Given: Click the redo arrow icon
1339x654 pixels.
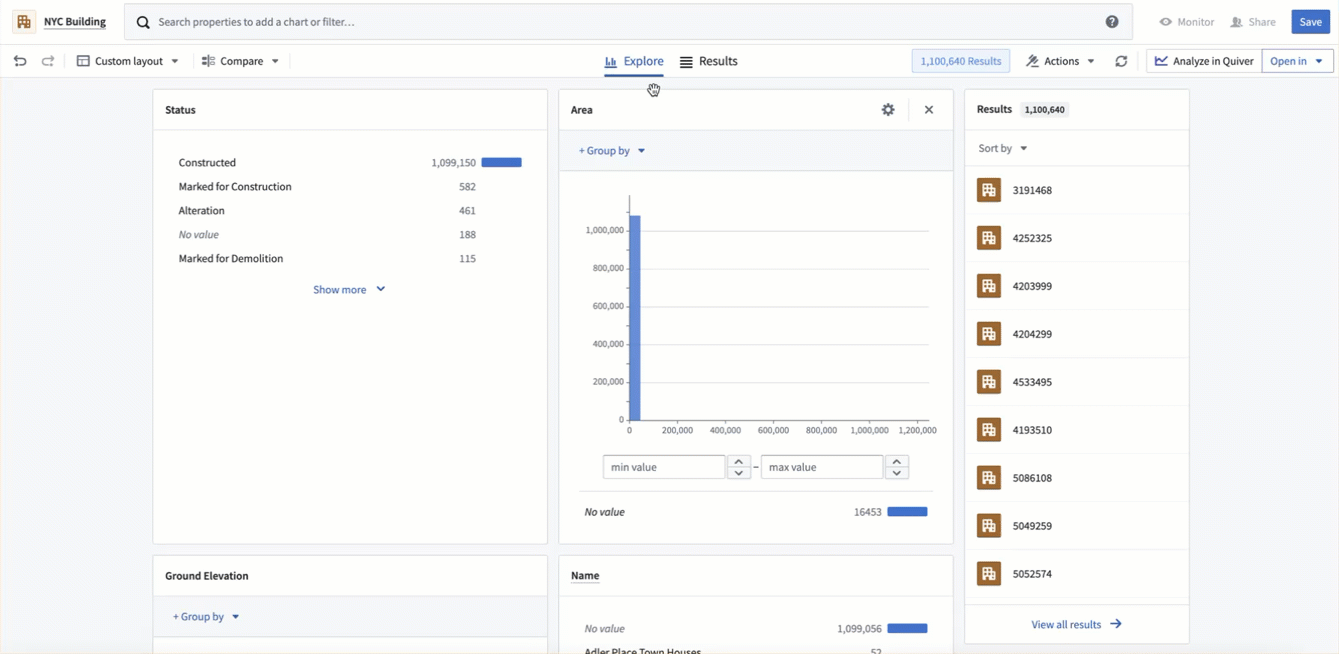Looking at the screenshot, I should [x=48, y=61].
